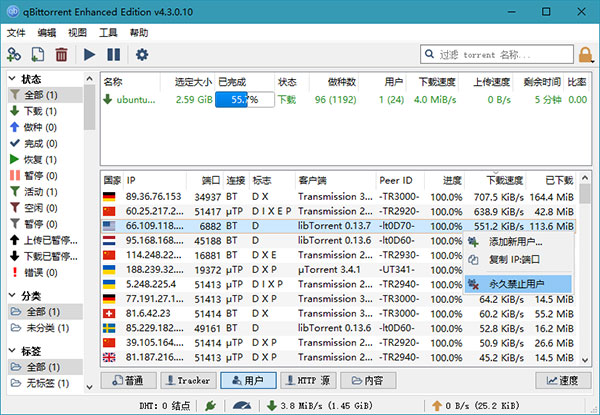Image resolution: width=600 pixels, height=415 pixels.
Task: Click the add torrent file icon
Action: (38, 54)
